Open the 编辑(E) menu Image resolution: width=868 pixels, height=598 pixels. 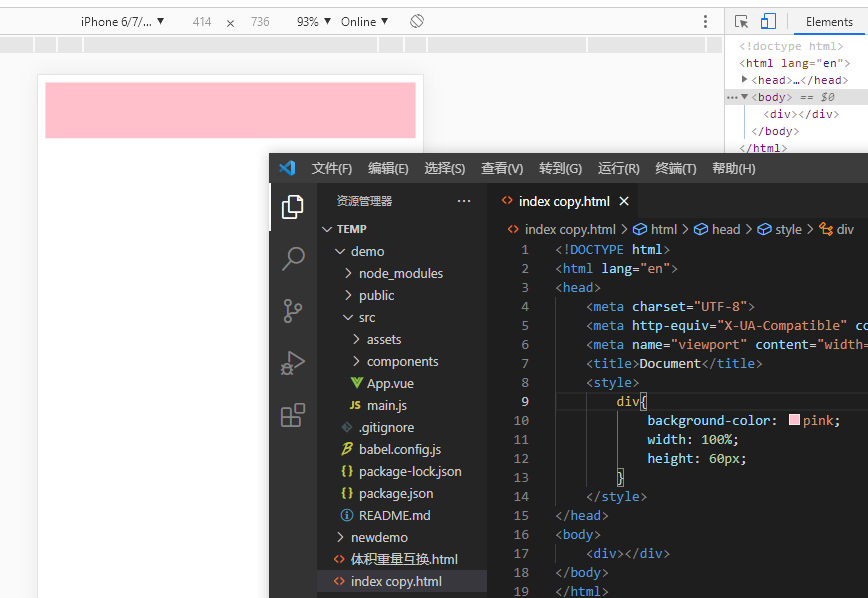388,168
